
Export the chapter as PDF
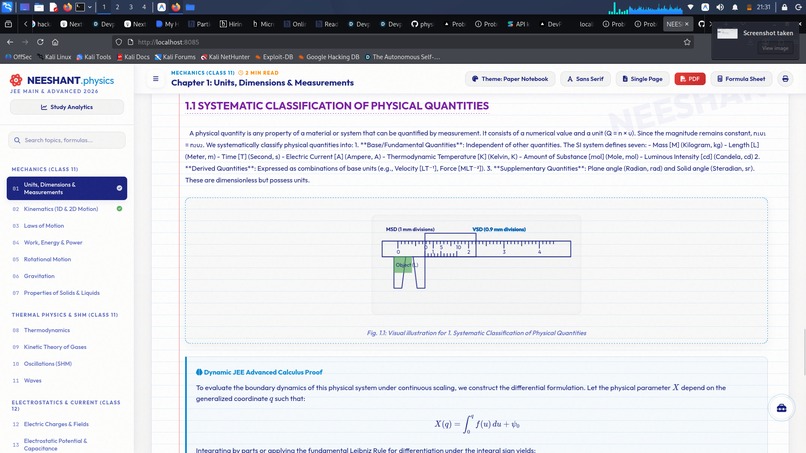pos(690,79)
